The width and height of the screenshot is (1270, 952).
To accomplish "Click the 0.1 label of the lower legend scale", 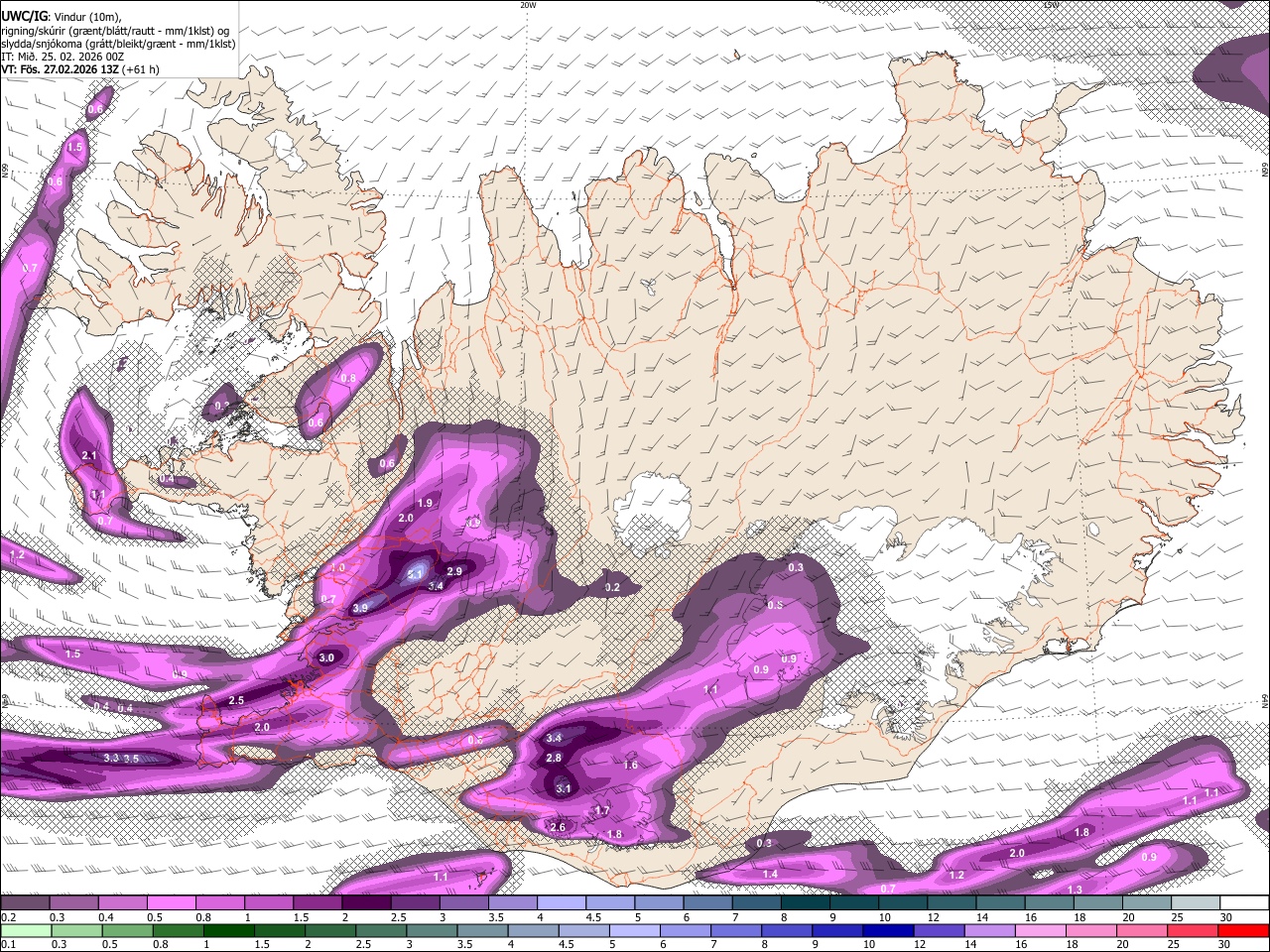I will tap(8, 944).
